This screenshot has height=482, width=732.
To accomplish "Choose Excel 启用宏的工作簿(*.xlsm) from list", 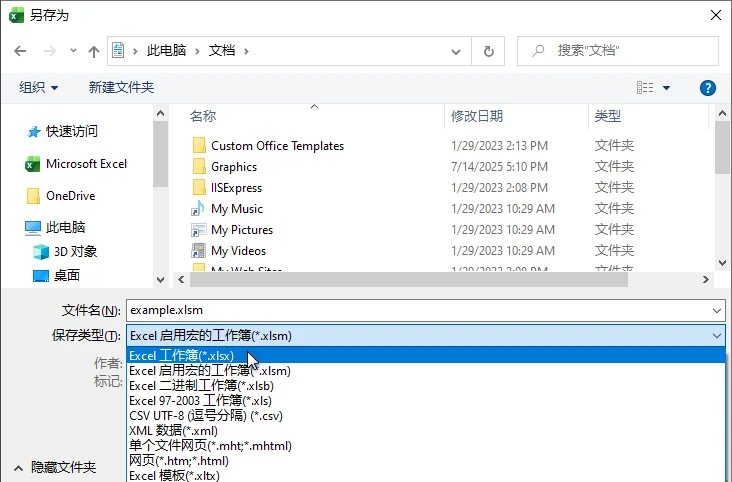I will (x=426, y=371).
